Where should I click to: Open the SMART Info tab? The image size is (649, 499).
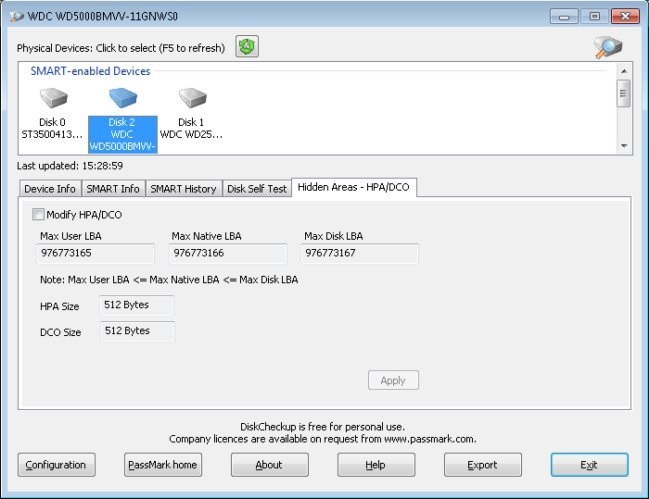pyautogui.click(x=113, y=189)
